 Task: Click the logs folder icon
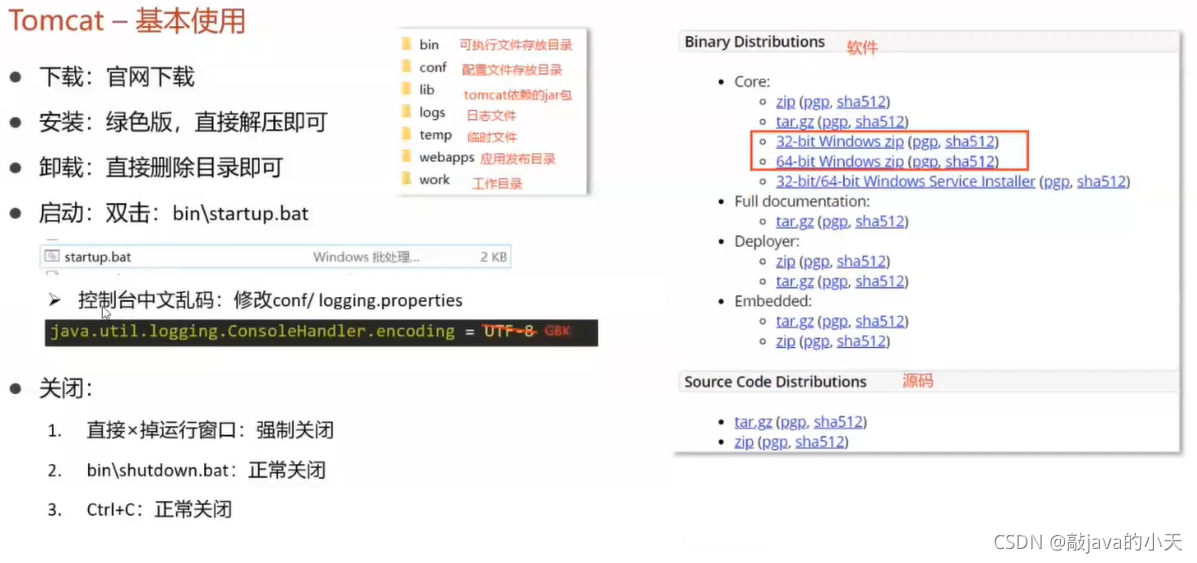coord(405,112)
